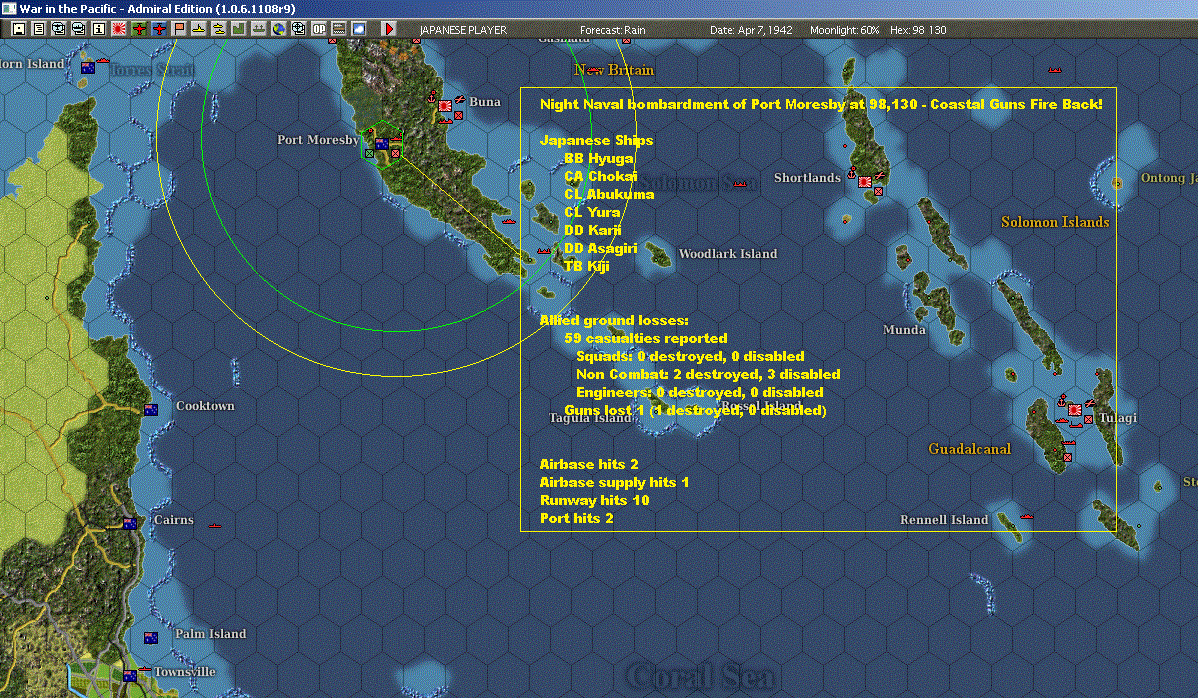Image resolution: width=1198 pixels, height=698 pixels.
Task: Select the Japanese base flag at Buna
Action: (445, 105)
